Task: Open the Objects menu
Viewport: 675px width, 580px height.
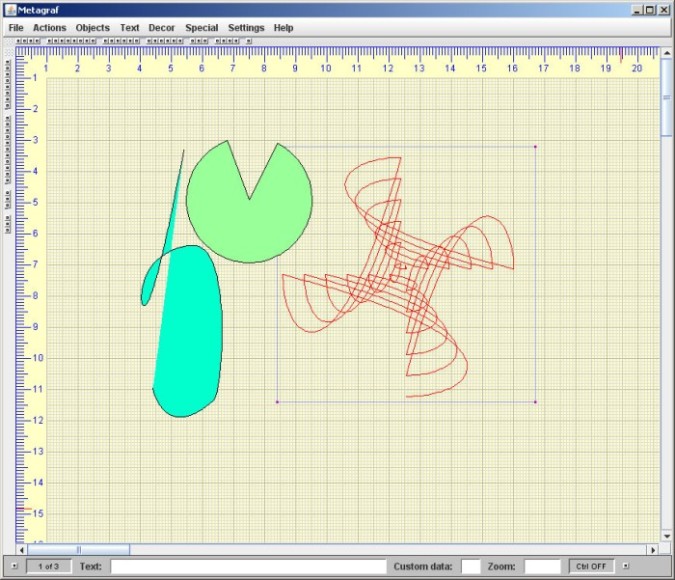Action: pyautogui.click(x=93, y=28)
